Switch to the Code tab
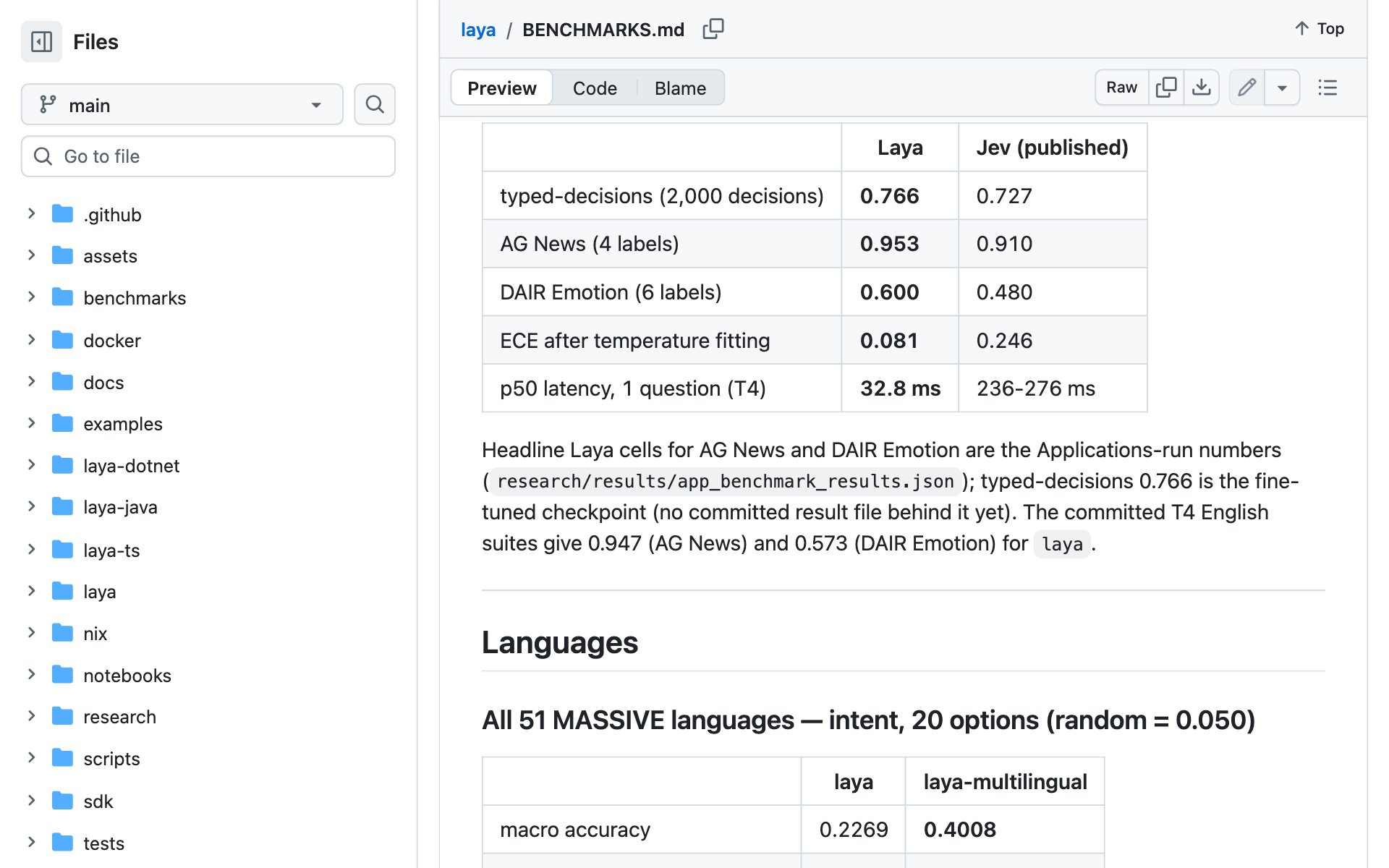Image resolution: width=1389 pixels, height=868 pixels. click(x=595, y=88)
